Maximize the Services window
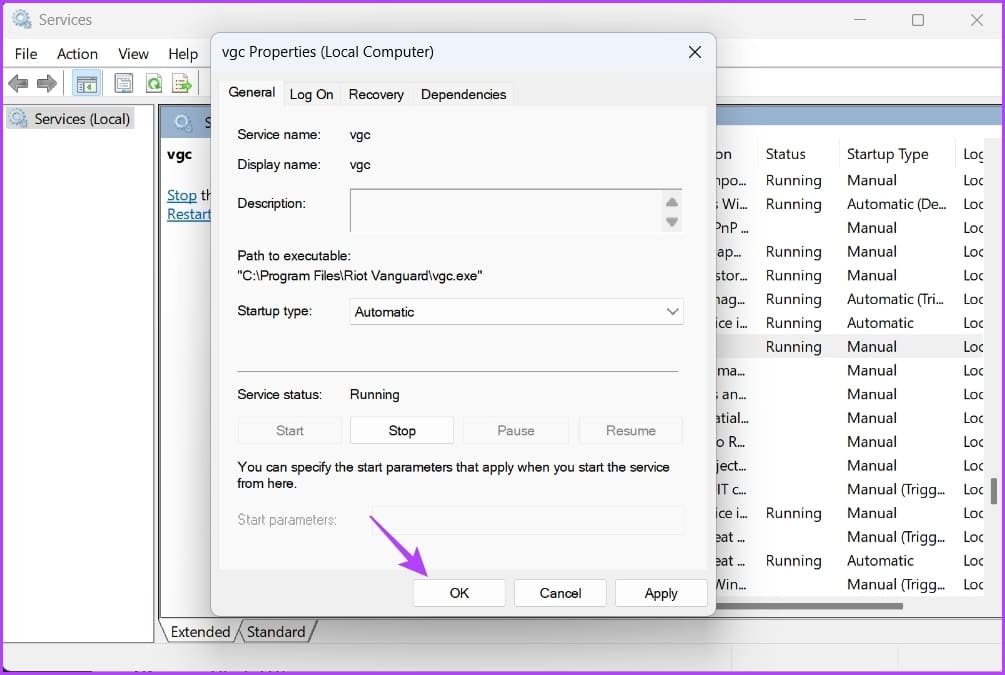Viewport: 1005px width, 675px height. [918, 20]
